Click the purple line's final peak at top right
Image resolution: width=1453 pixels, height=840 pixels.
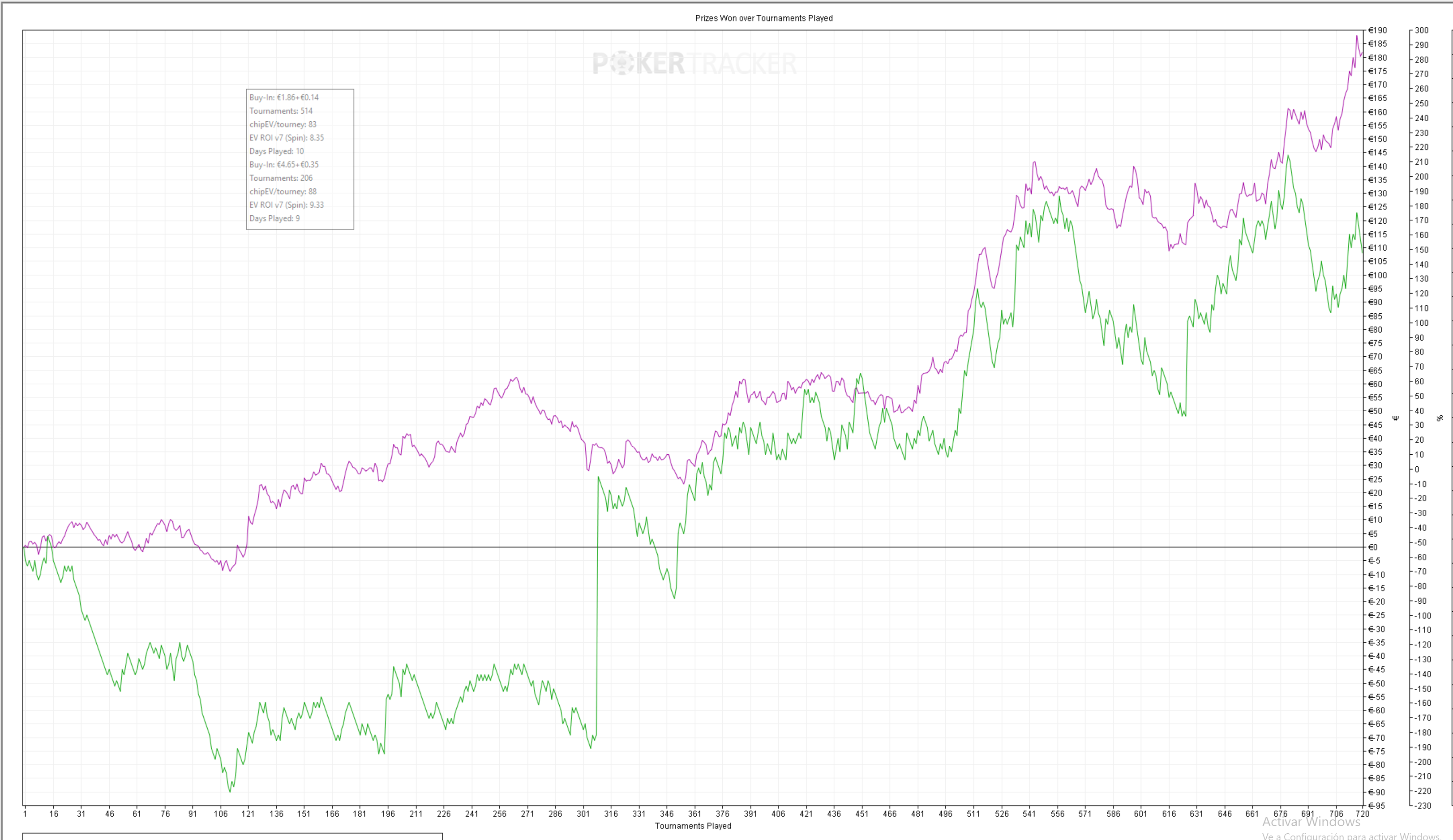[x=1357, y=36]
